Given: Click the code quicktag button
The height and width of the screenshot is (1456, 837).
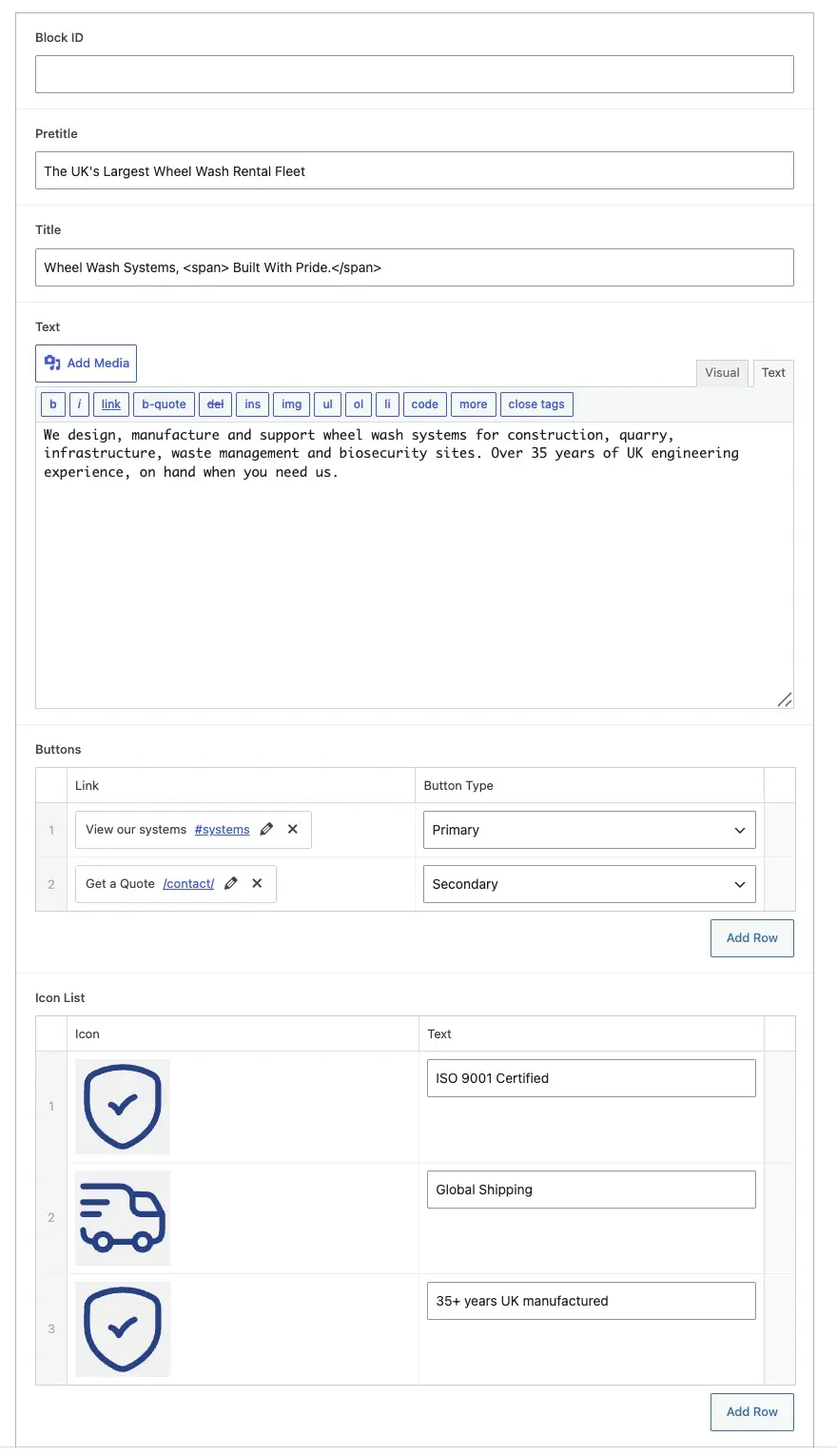Looking at the screenshot, I should click(425, 404).
